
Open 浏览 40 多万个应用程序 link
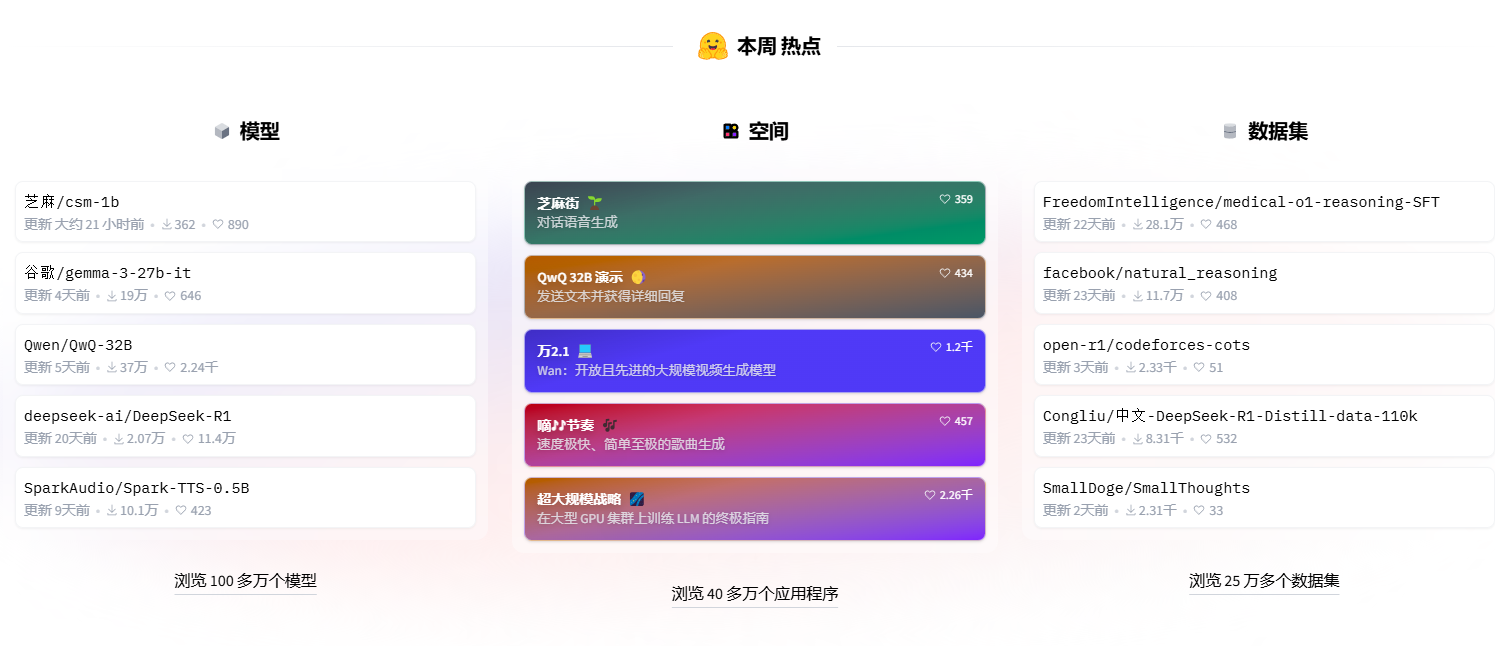point(755,594)
